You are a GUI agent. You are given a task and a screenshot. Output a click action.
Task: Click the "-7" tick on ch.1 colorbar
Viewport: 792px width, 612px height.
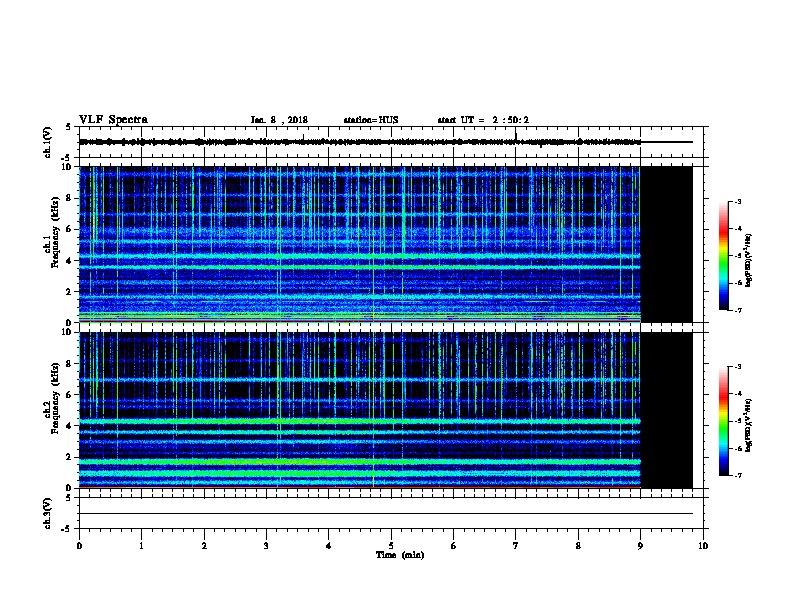737,310
